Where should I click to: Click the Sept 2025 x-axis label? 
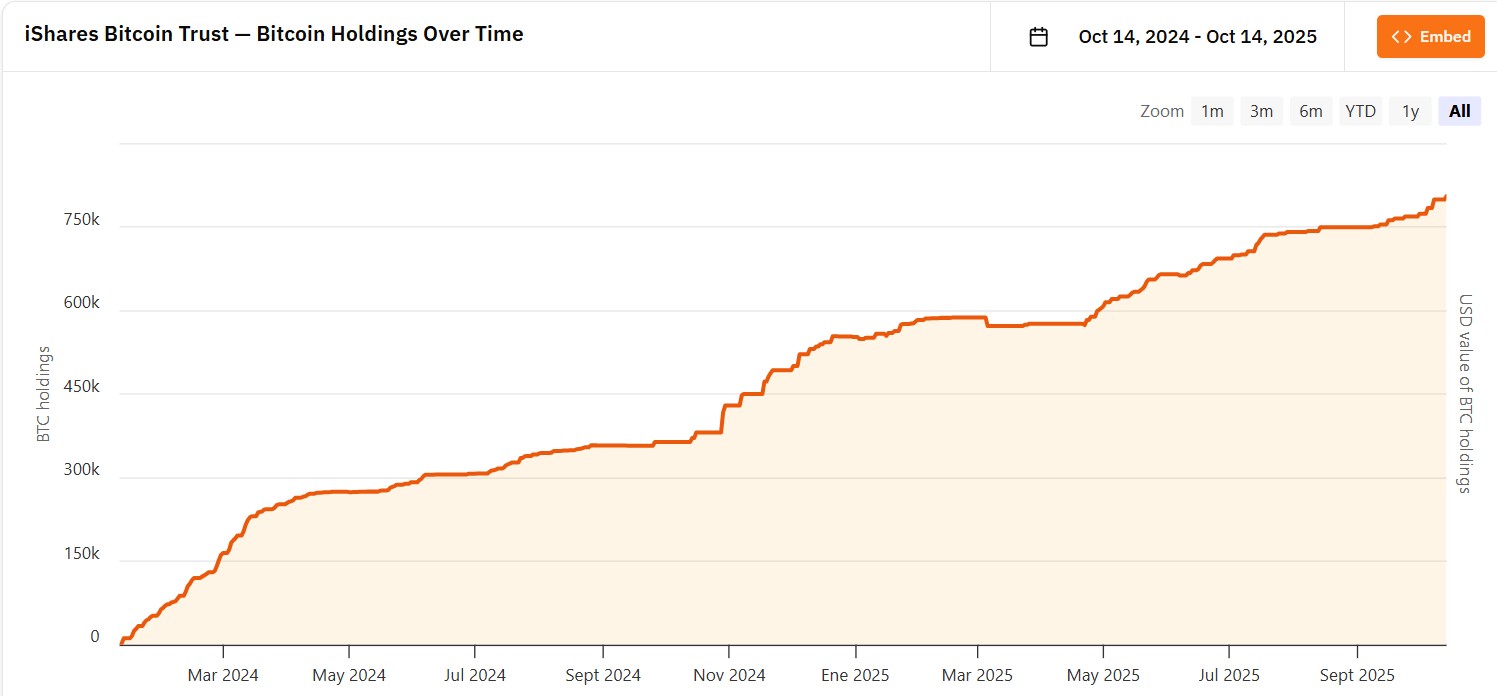(1357, 675)
